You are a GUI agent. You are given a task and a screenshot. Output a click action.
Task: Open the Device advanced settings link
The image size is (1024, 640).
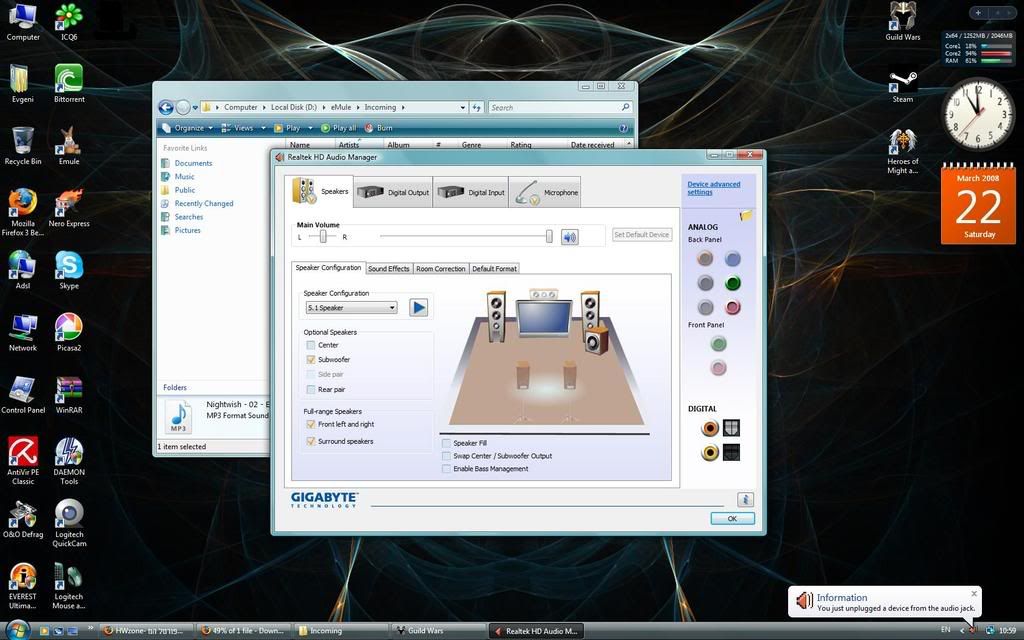tap(713, 188)
